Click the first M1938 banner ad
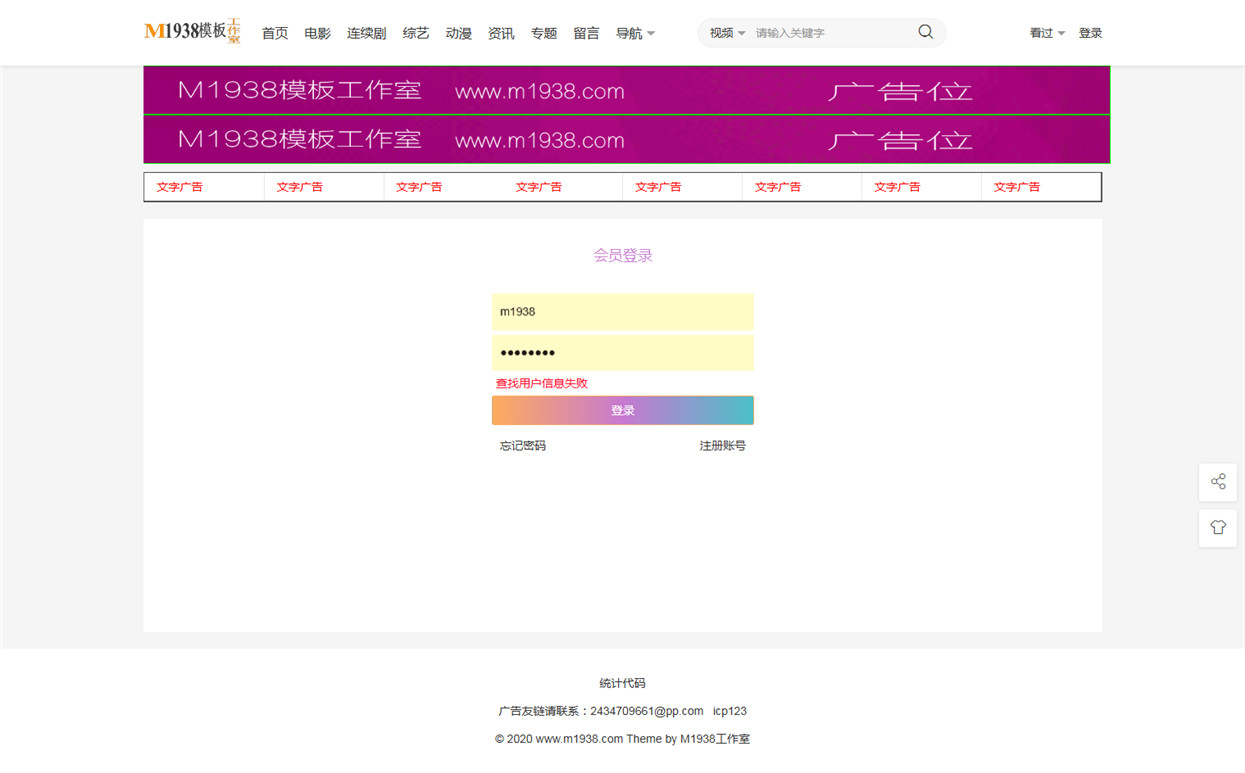1245x773 pixels. [627, 90]
